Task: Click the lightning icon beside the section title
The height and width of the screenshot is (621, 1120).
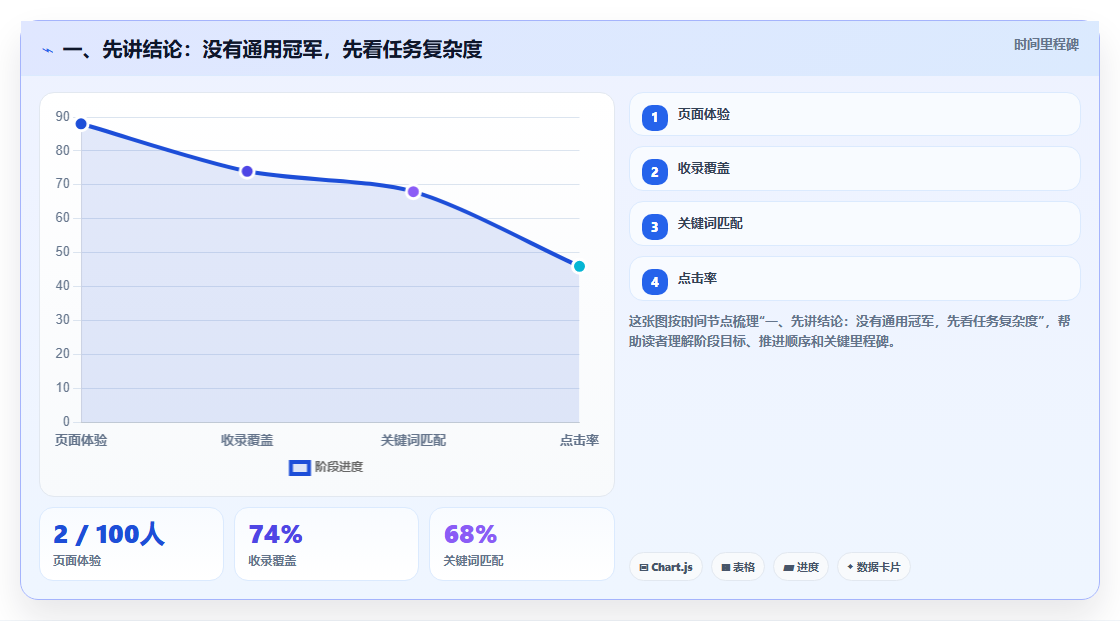Action: tap(48, 50)
